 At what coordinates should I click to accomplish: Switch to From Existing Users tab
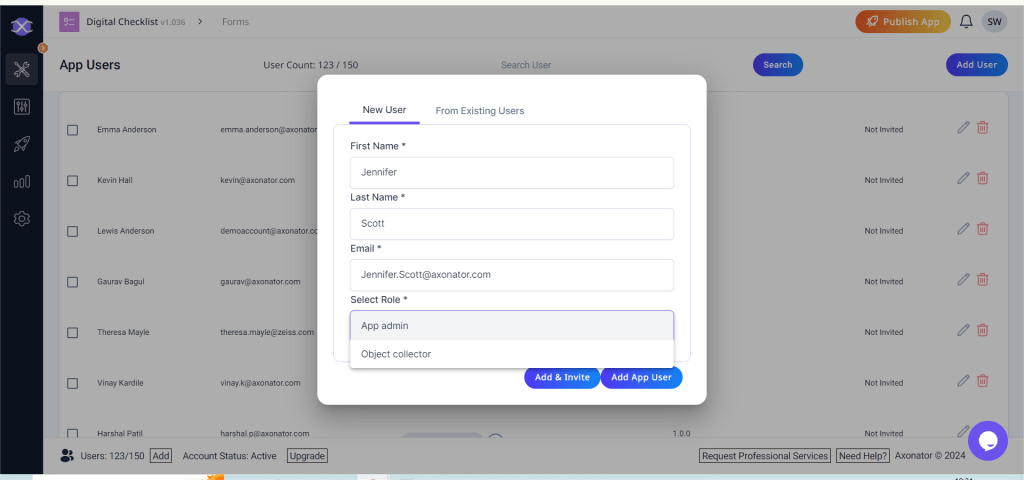point(479,111)
